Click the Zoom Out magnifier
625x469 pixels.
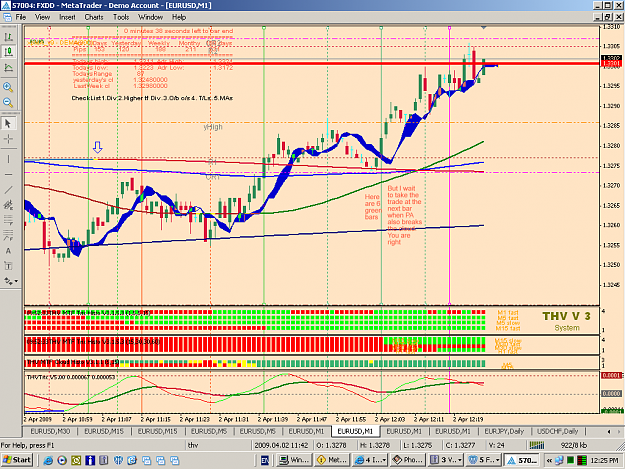(x=8, y=102)
